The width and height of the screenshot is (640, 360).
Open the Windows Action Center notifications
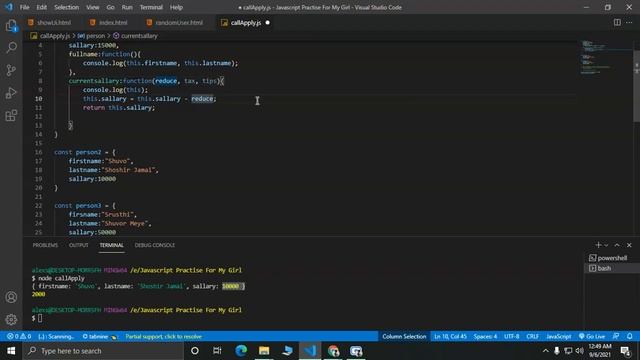click(625, 351)
